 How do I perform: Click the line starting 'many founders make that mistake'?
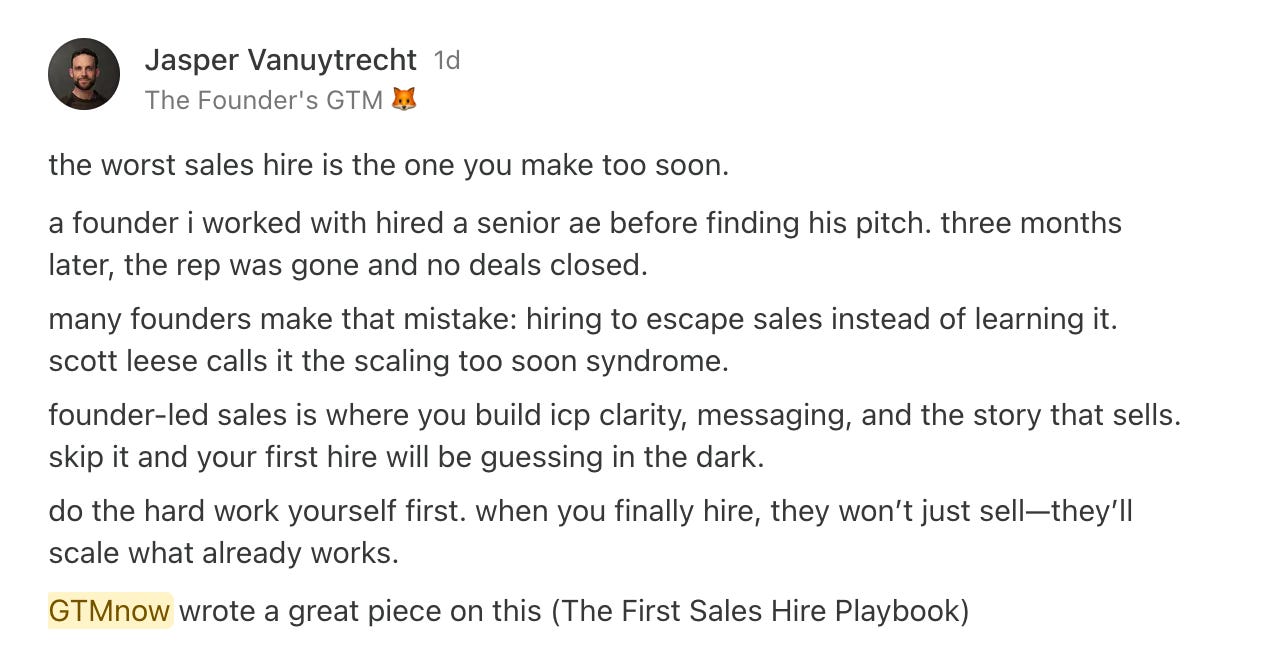pos(582,319)
